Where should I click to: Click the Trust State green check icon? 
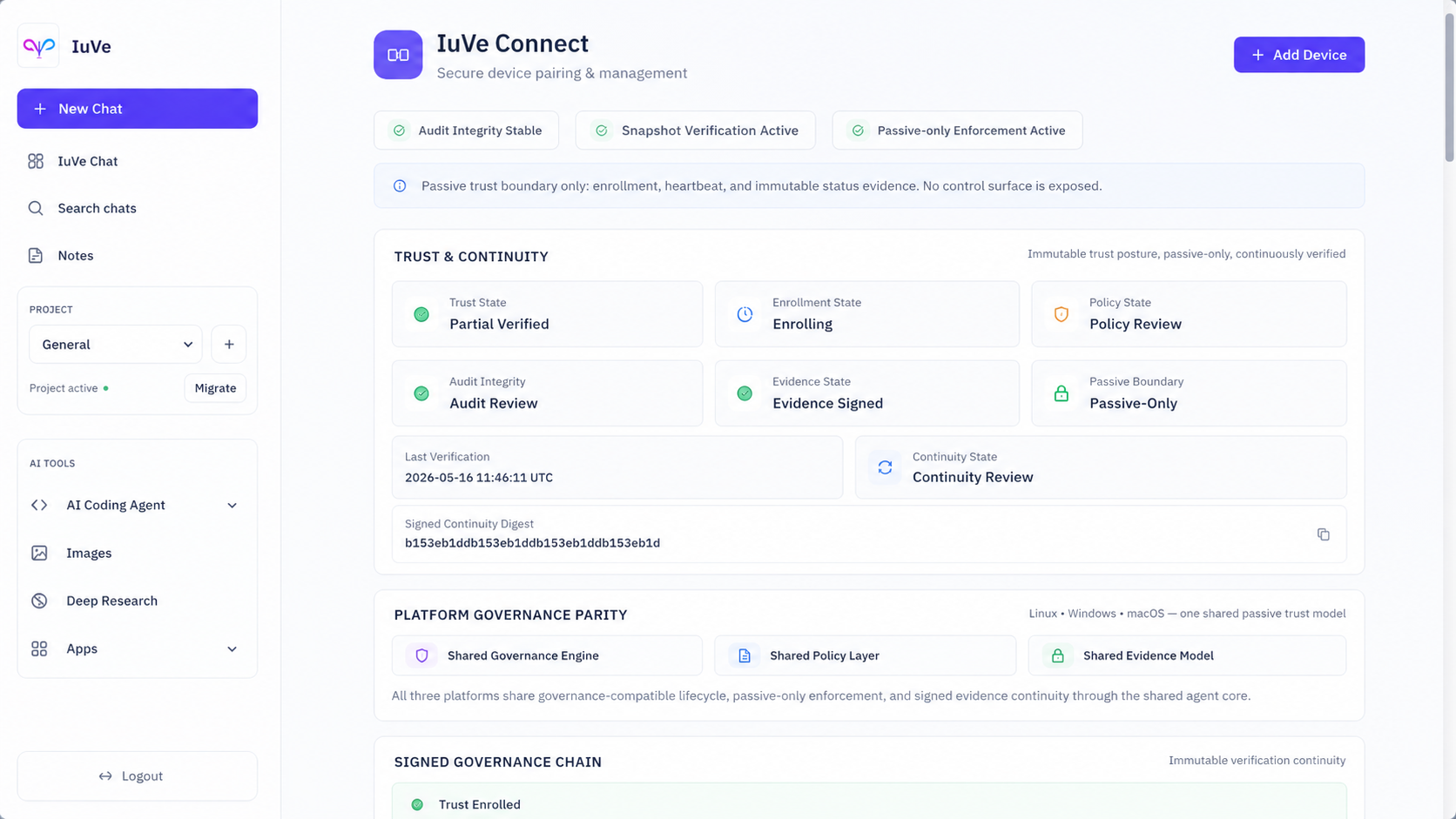[421, 314]
